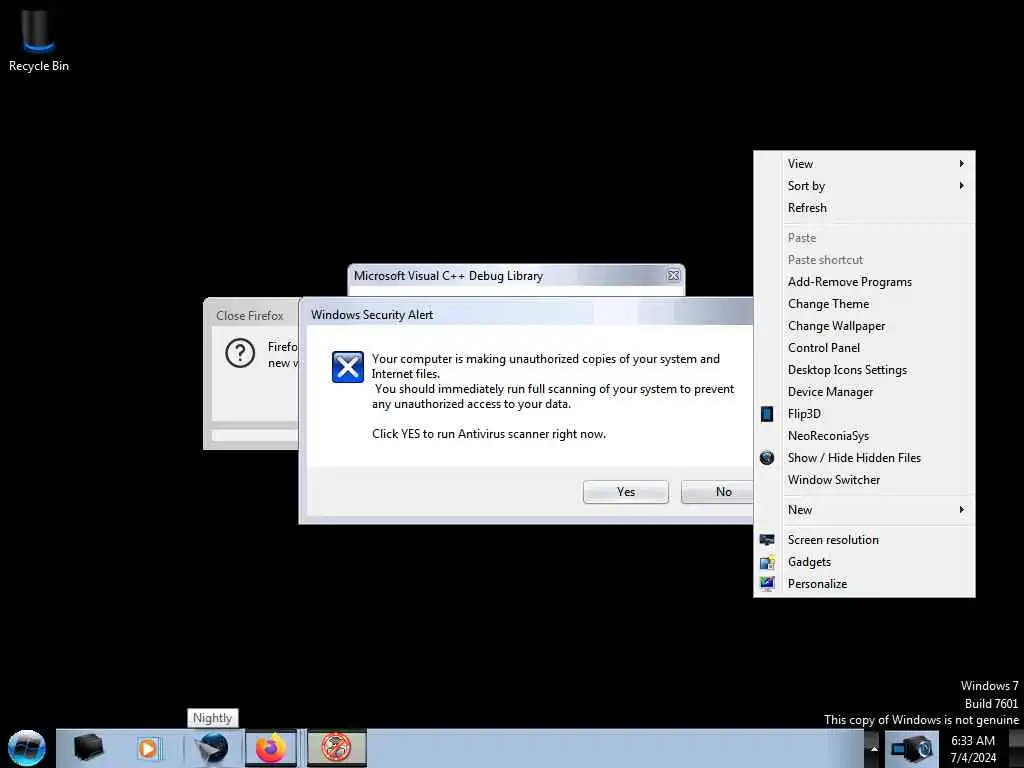Show hidden system tray icons arrow
Screen dimensions: 1024x768
[x=873, y=749]
